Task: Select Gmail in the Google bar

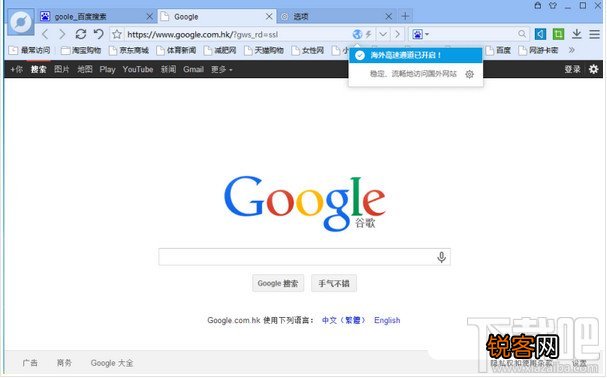Action: pos(193,69)
